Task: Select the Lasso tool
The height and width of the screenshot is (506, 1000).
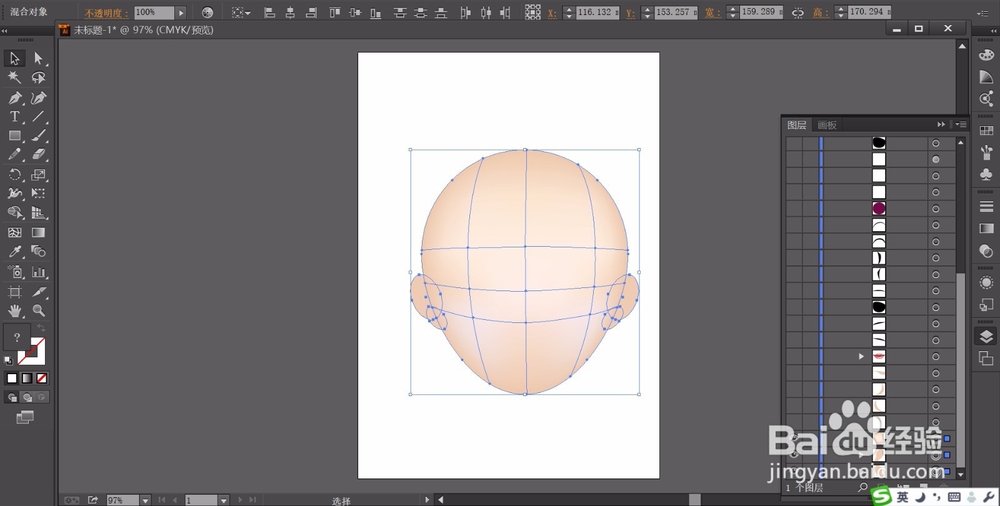Action: point(38,78)
